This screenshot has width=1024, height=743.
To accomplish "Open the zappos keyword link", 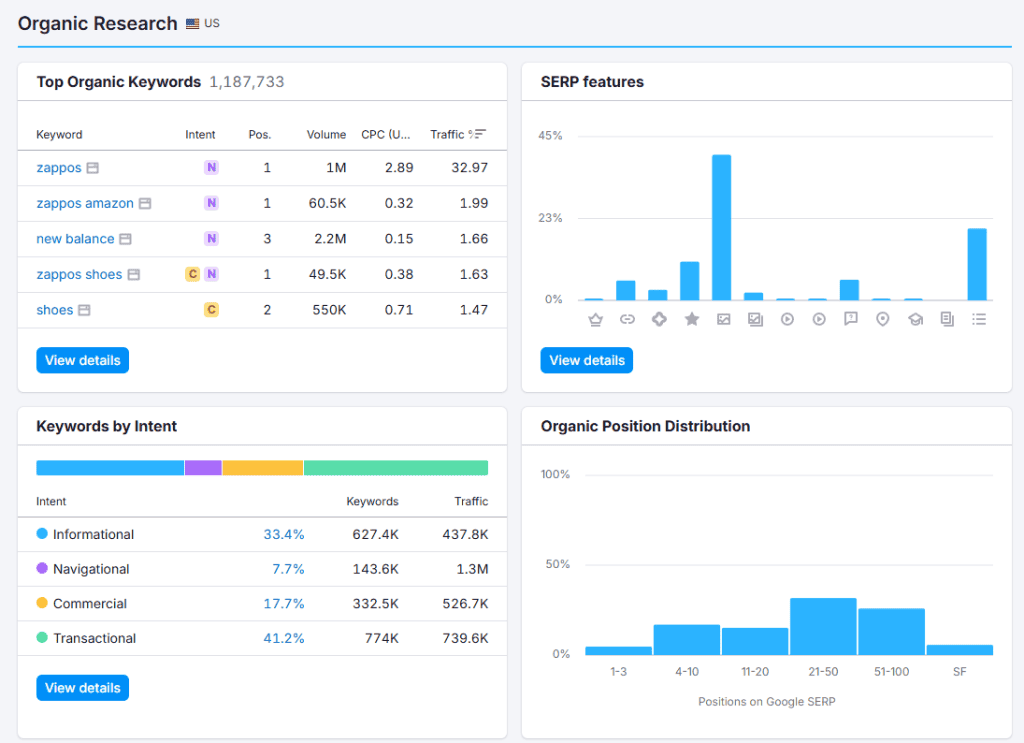I will tap(59, 168).
